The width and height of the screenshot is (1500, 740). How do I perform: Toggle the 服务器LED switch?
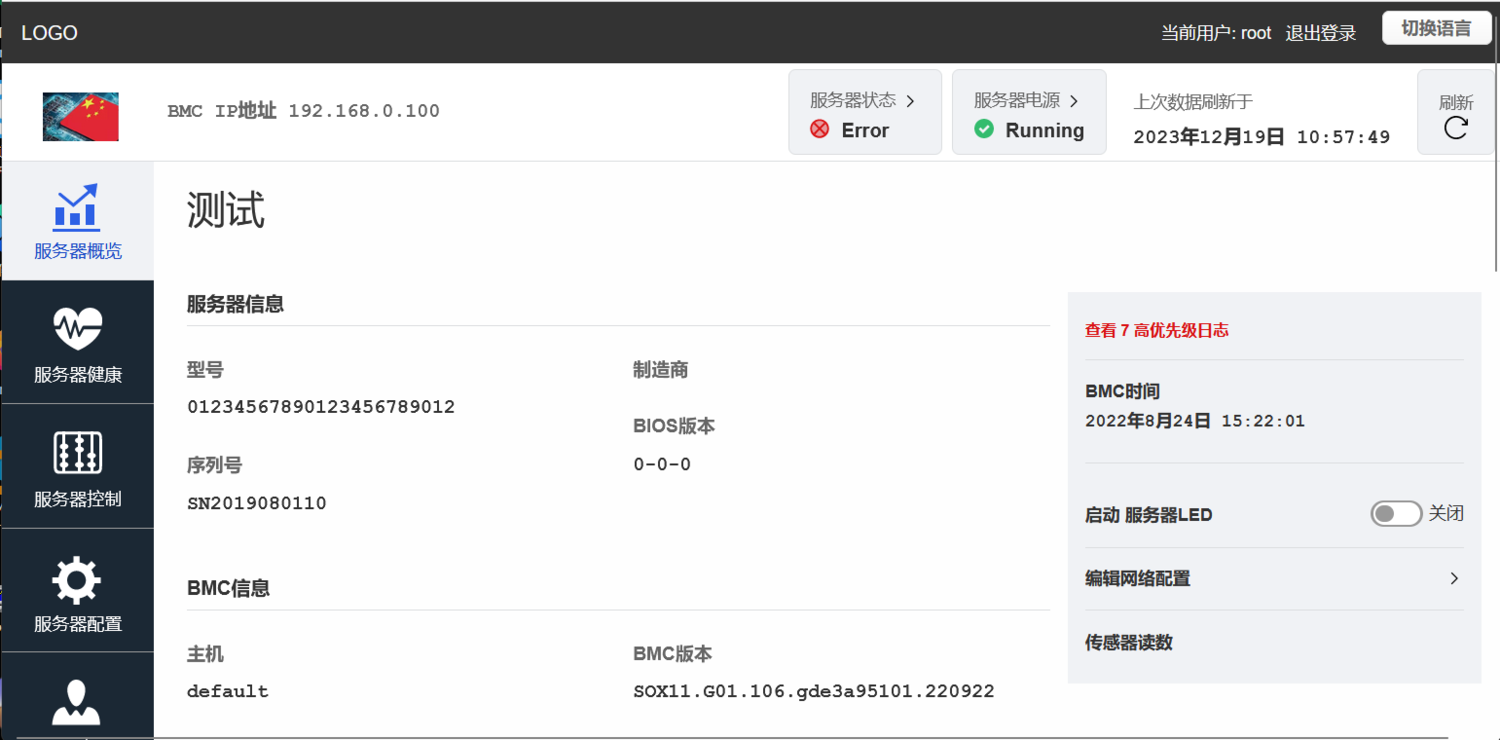tap(1396, 514)
